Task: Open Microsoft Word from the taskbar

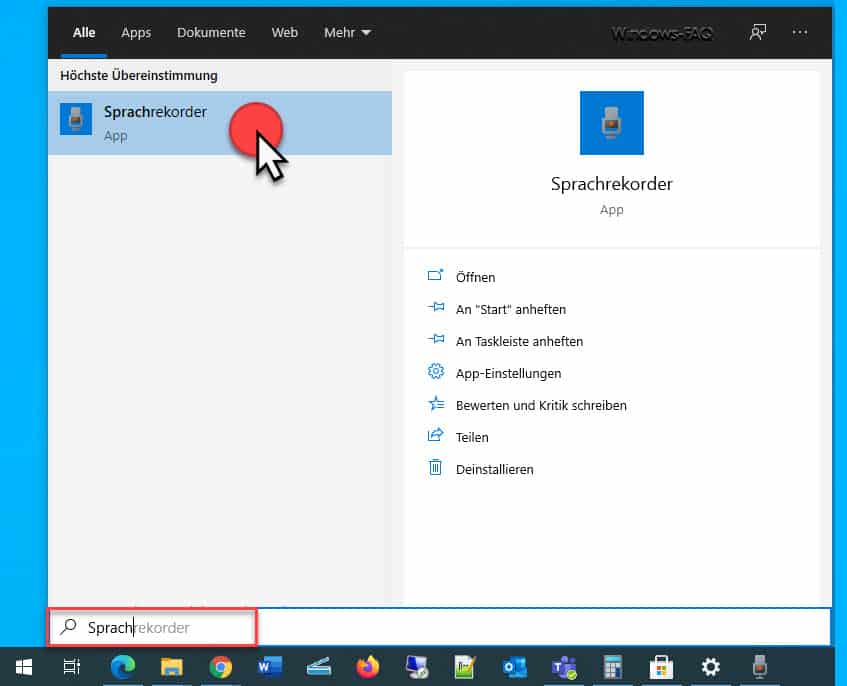Action: pos(270,667)
